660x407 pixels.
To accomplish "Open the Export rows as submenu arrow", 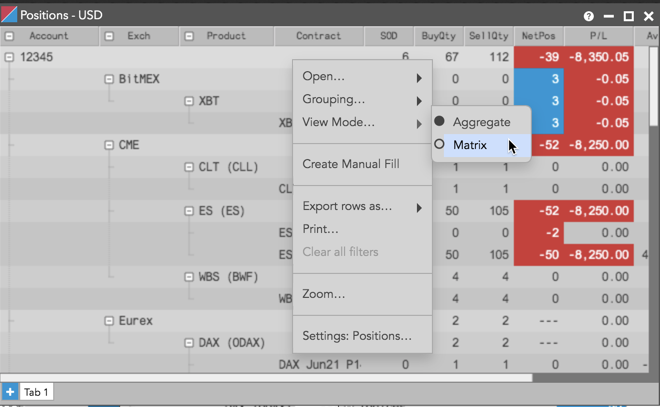I will point(419,208).
